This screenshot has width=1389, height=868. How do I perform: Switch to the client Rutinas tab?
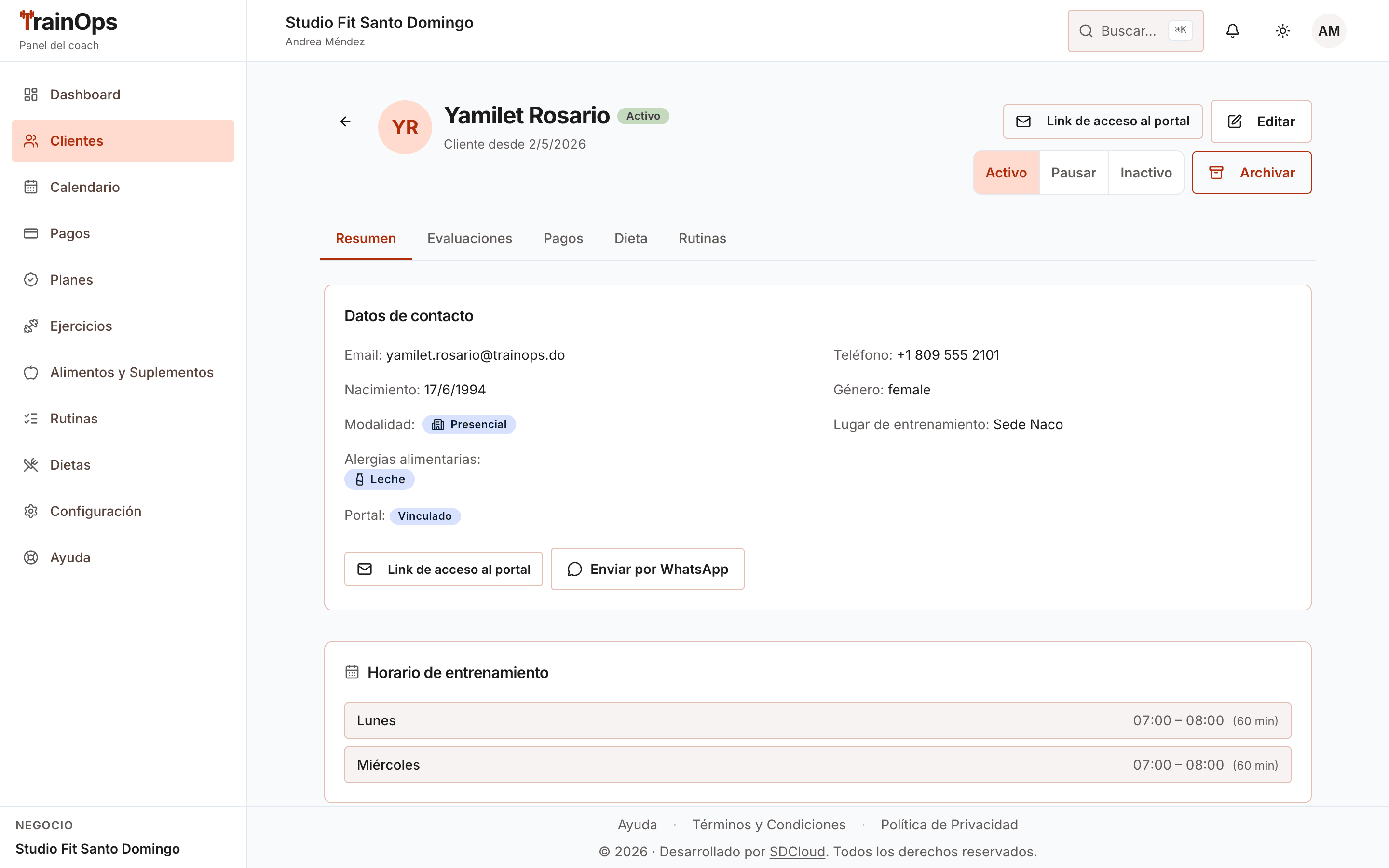pos(703,238)
